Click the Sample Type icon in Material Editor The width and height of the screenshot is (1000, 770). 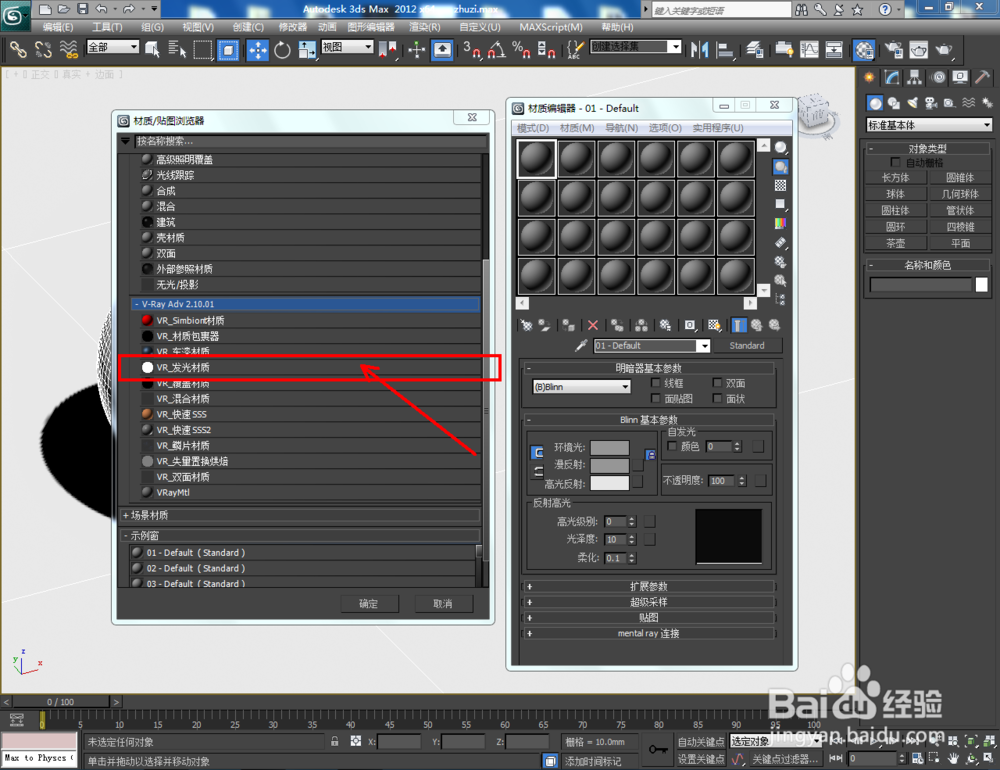point(781,148)
